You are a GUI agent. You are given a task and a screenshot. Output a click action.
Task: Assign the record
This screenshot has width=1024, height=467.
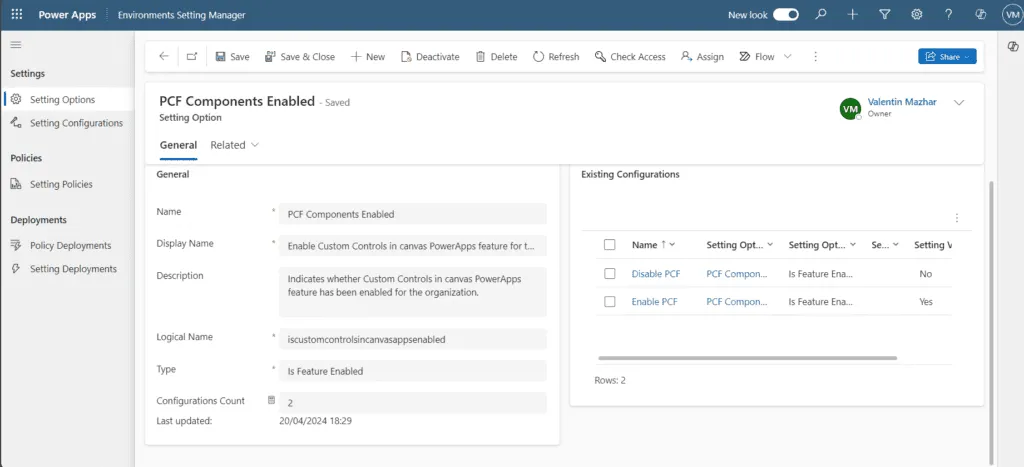[x=702, y=57]
